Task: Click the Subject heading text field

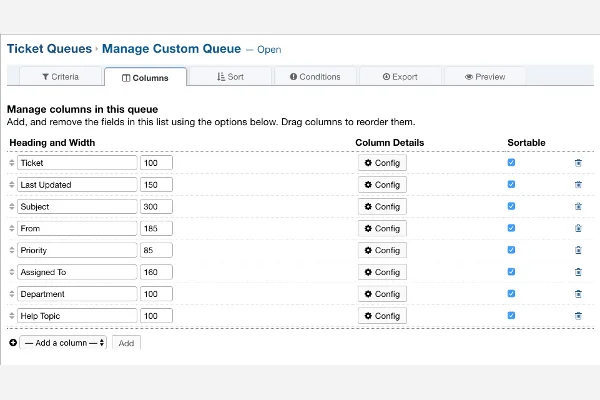Action: tap(77, 206)
